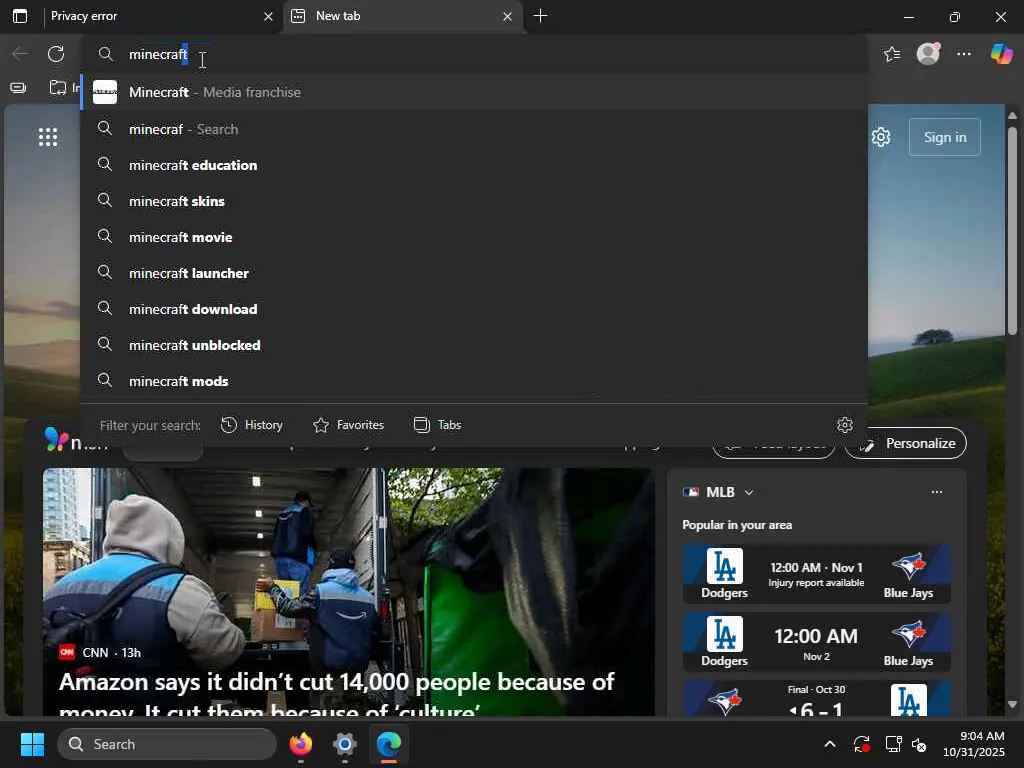The width and height of the screenshot is (1024, 768).
Task: Click the sync status tray icon
Action: pos(861,744)
